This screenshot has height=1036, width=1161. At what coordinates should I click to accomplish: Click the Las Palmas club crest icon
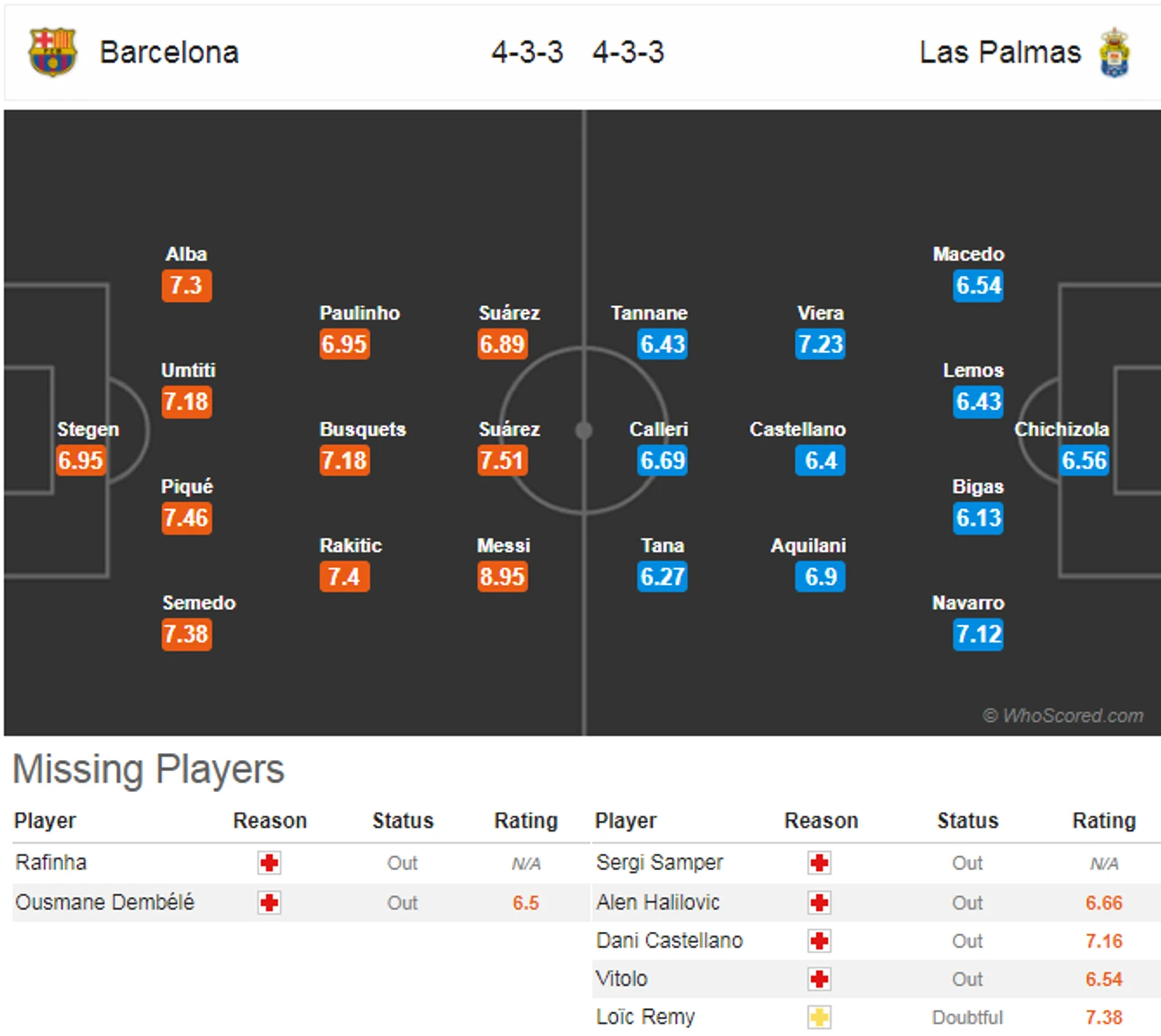click(1114, 52)
